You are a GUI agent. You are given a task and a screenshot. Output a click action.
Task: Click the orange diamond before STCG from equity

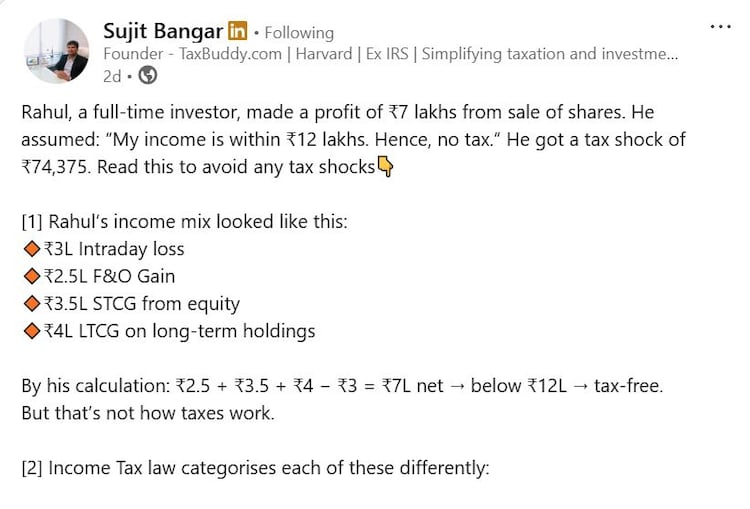pyautogui.click(x=30, y=303)
